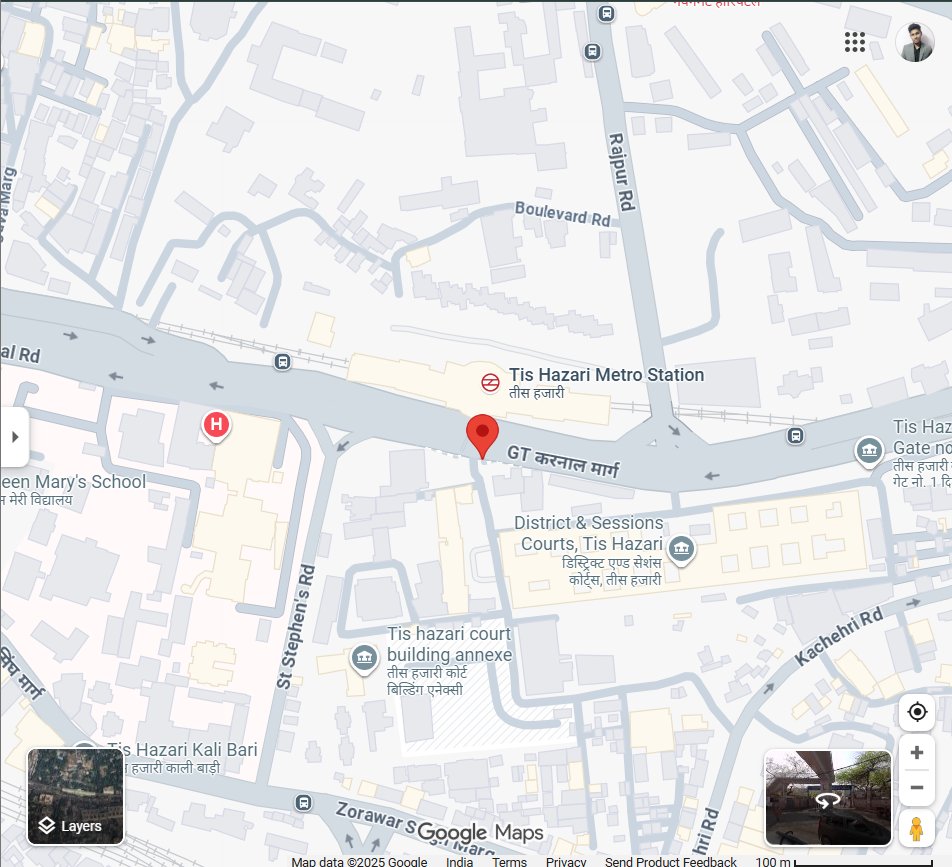Open the Google account profile picture
The height and width of the screenshot is (867, 952).
coord(914,42)
